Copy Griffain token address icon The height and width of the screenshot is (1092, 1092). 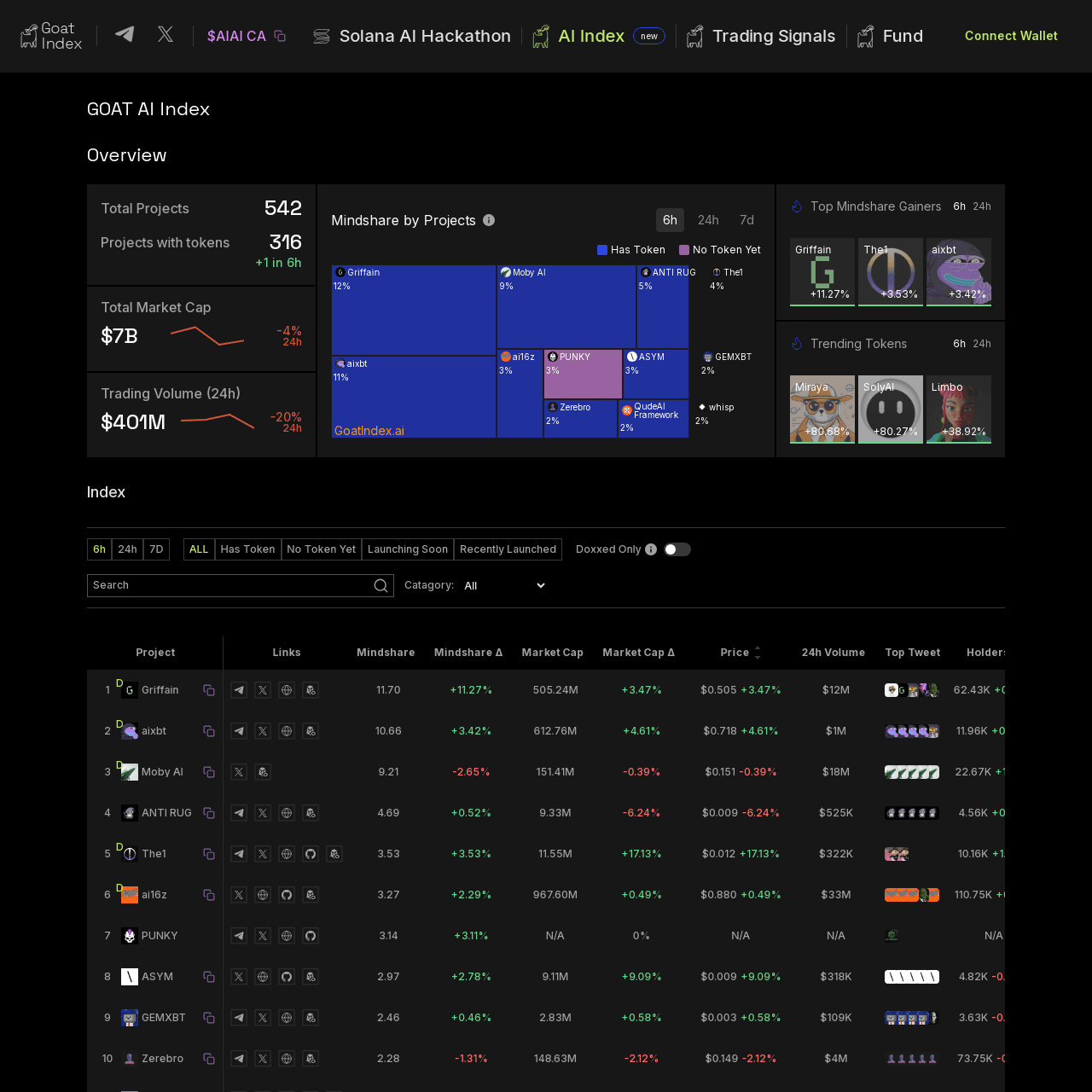209,690
